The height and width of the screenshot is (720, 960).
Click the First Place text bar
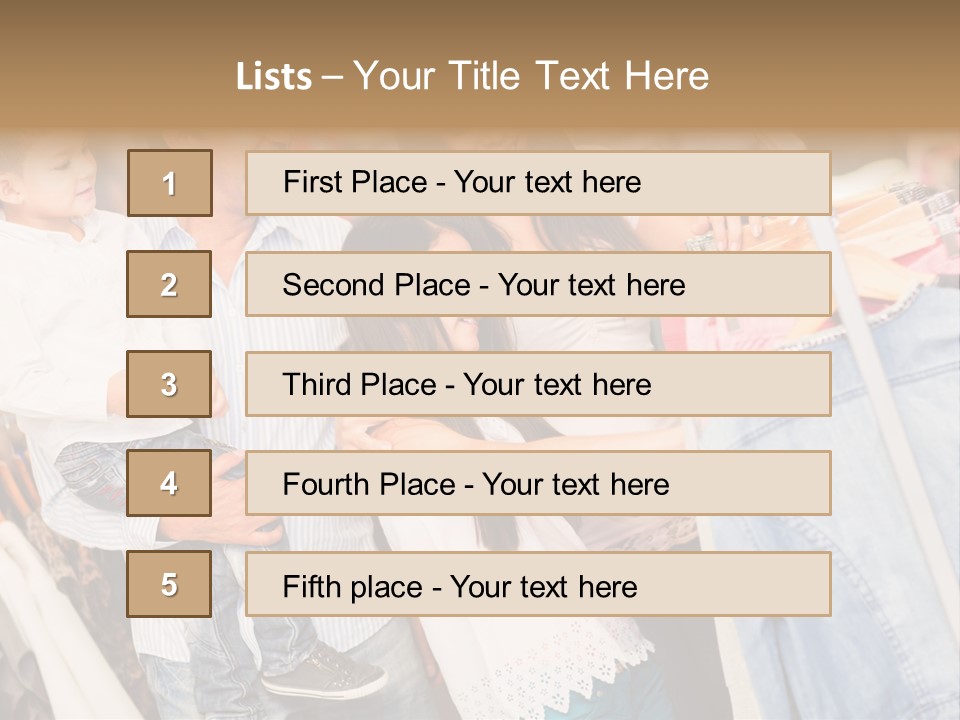(x=538, y=183)
